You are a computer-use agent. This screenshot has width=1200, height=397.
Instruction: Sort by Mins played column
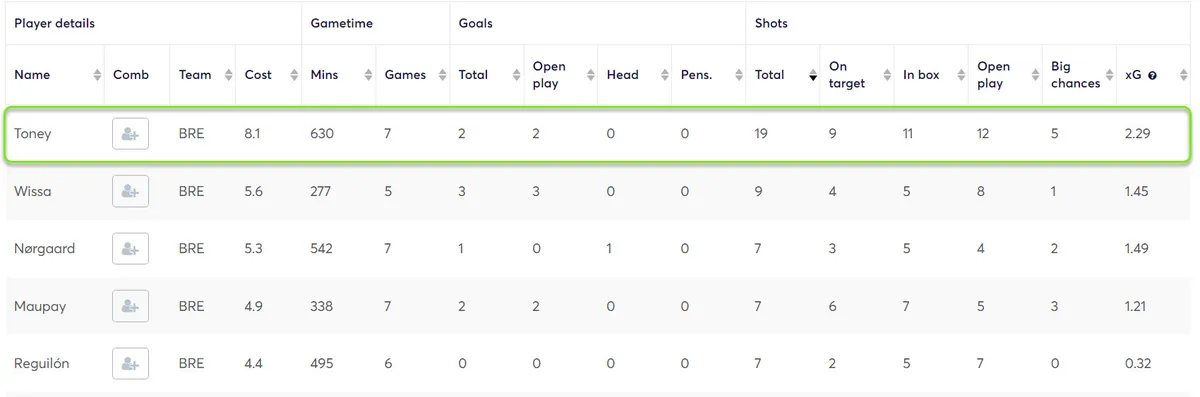339,75
